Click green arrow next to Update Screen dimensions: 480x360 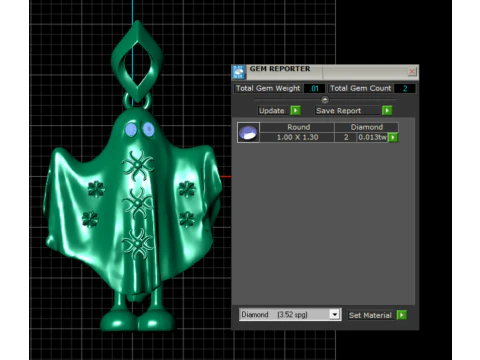click(295, 110)
